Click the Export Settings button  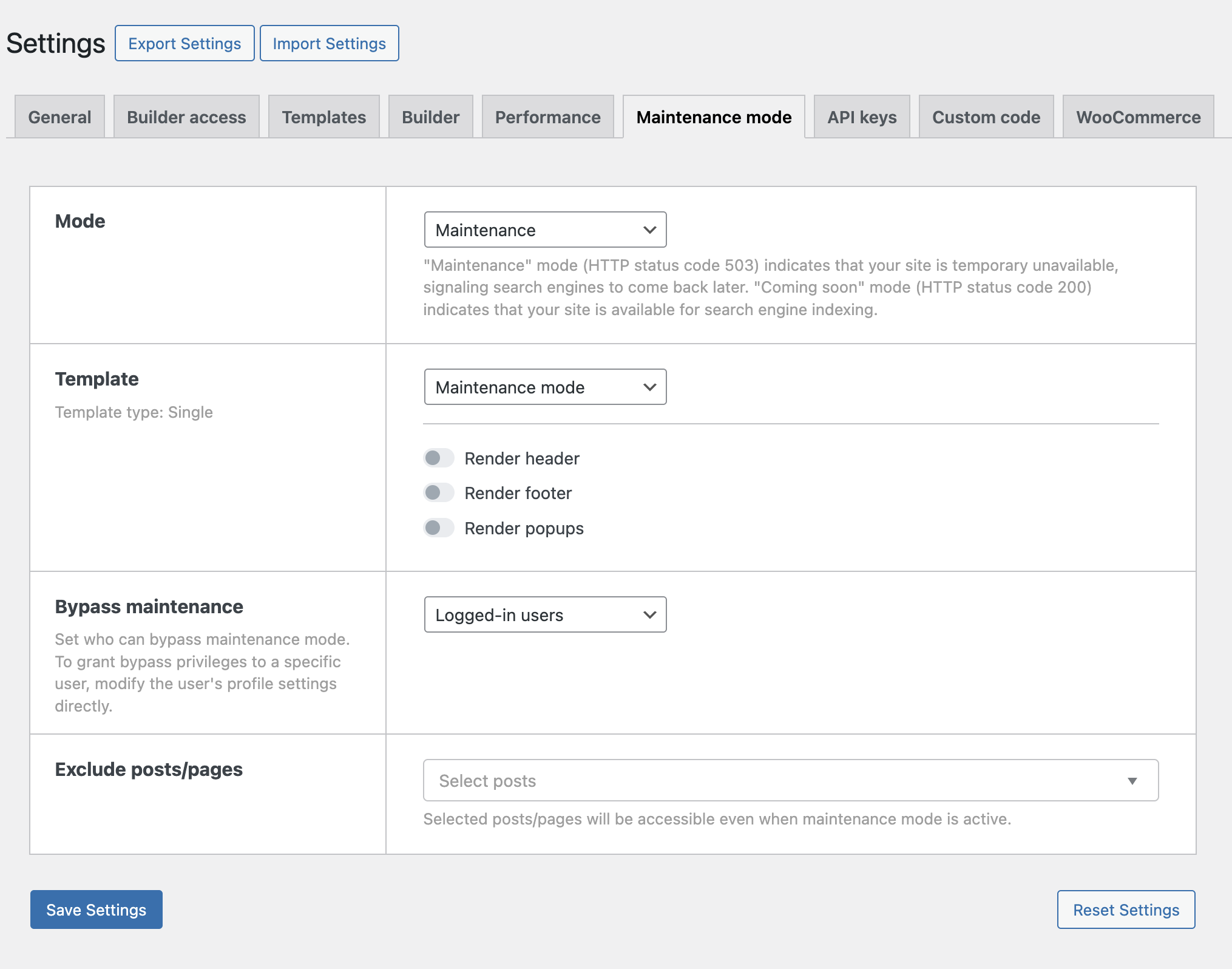(x=184, y=43)
